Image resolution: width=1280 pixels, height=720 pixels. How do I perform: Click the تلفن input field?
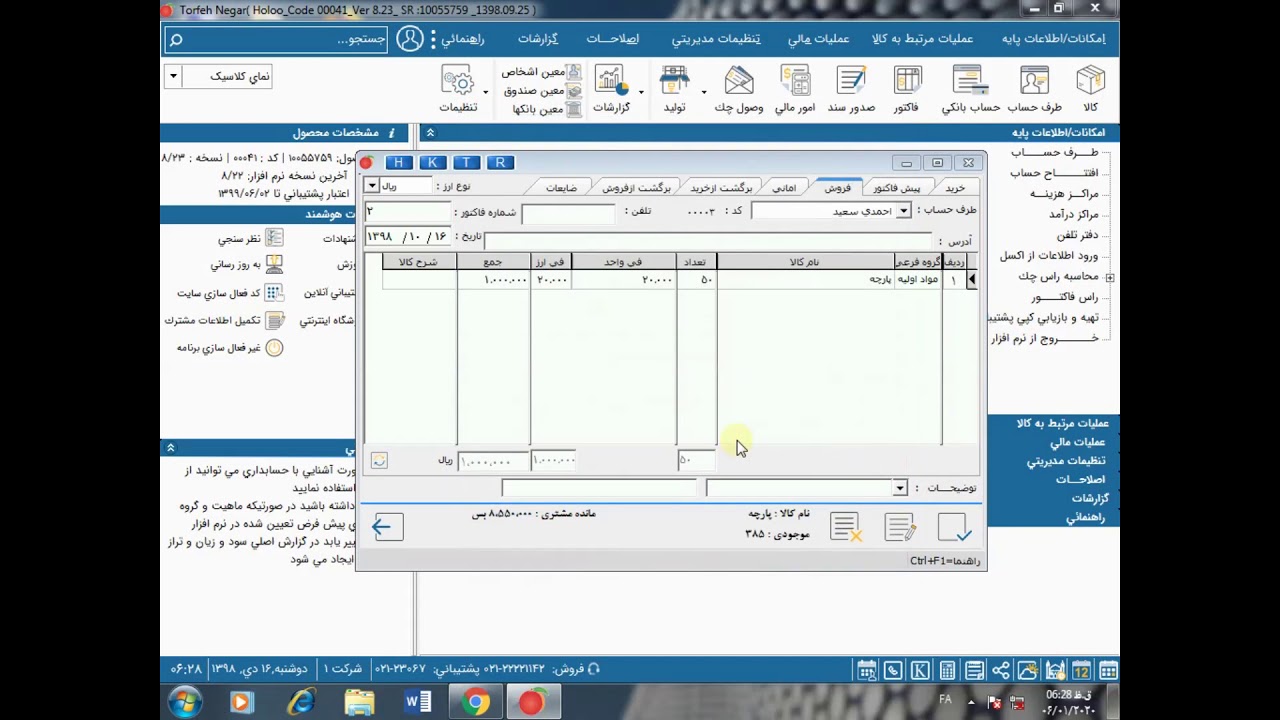click(568, 213)
